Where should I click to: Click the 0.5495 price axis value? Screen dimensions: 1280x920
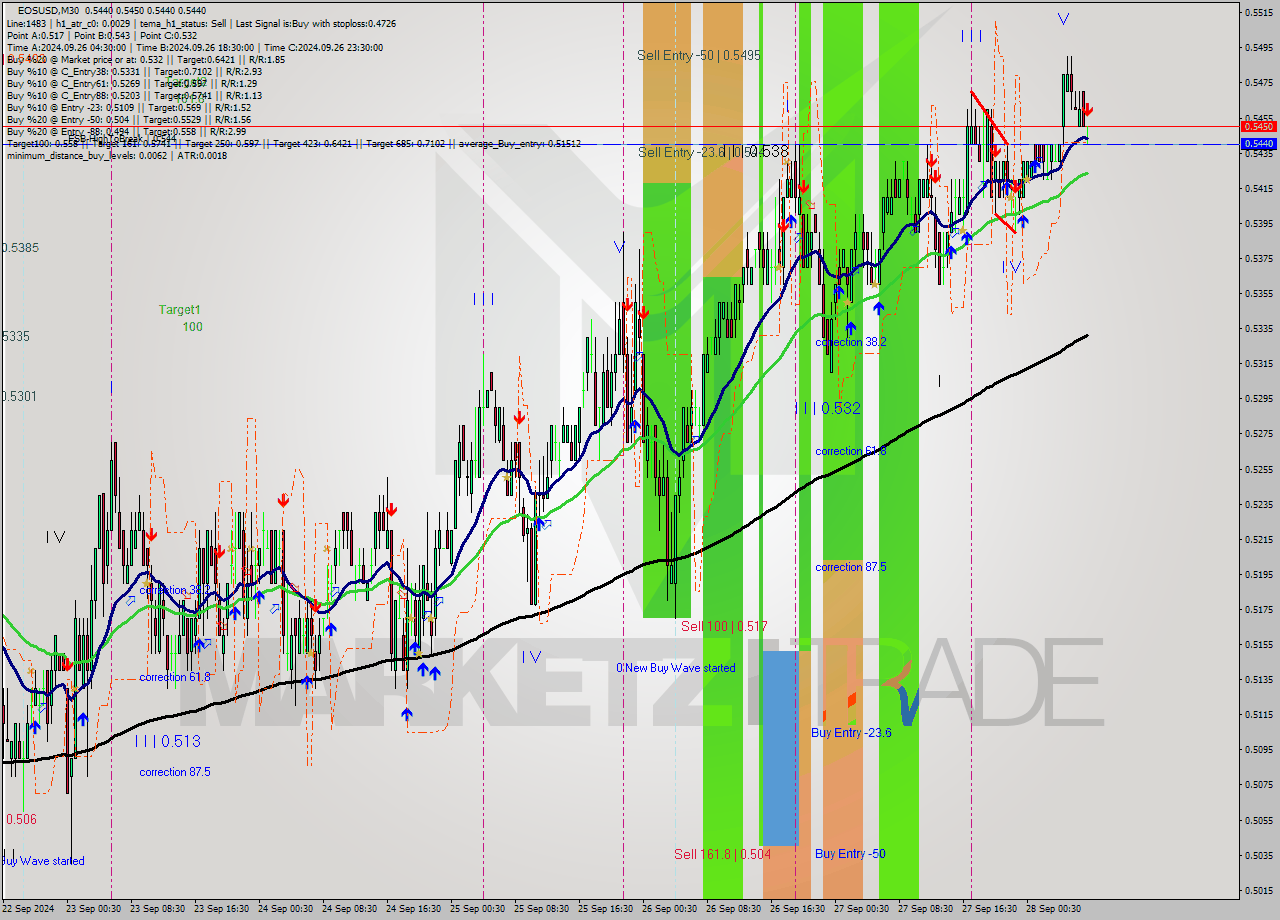tap(1258, 47)
